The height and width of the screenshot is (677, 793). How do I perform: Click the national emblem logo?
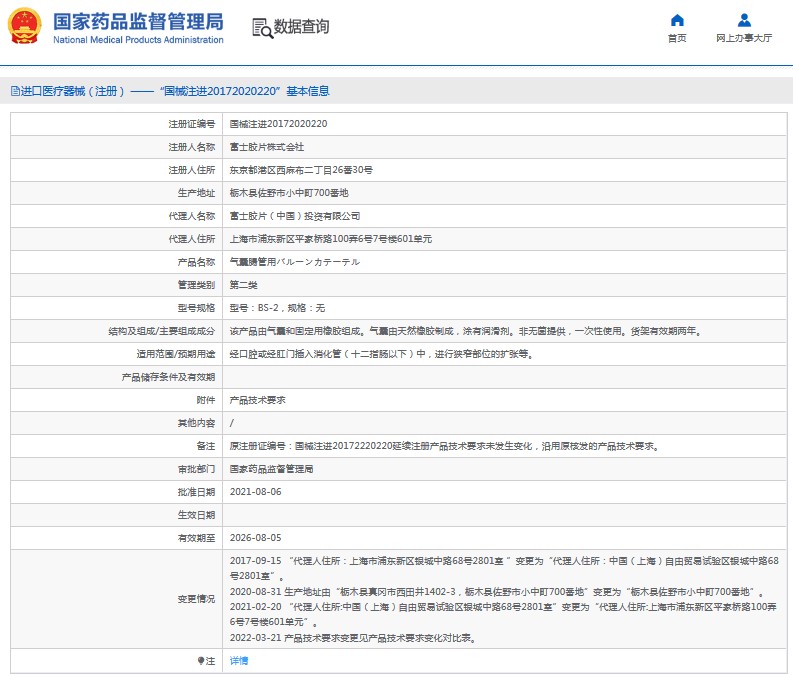coord(24,26)
